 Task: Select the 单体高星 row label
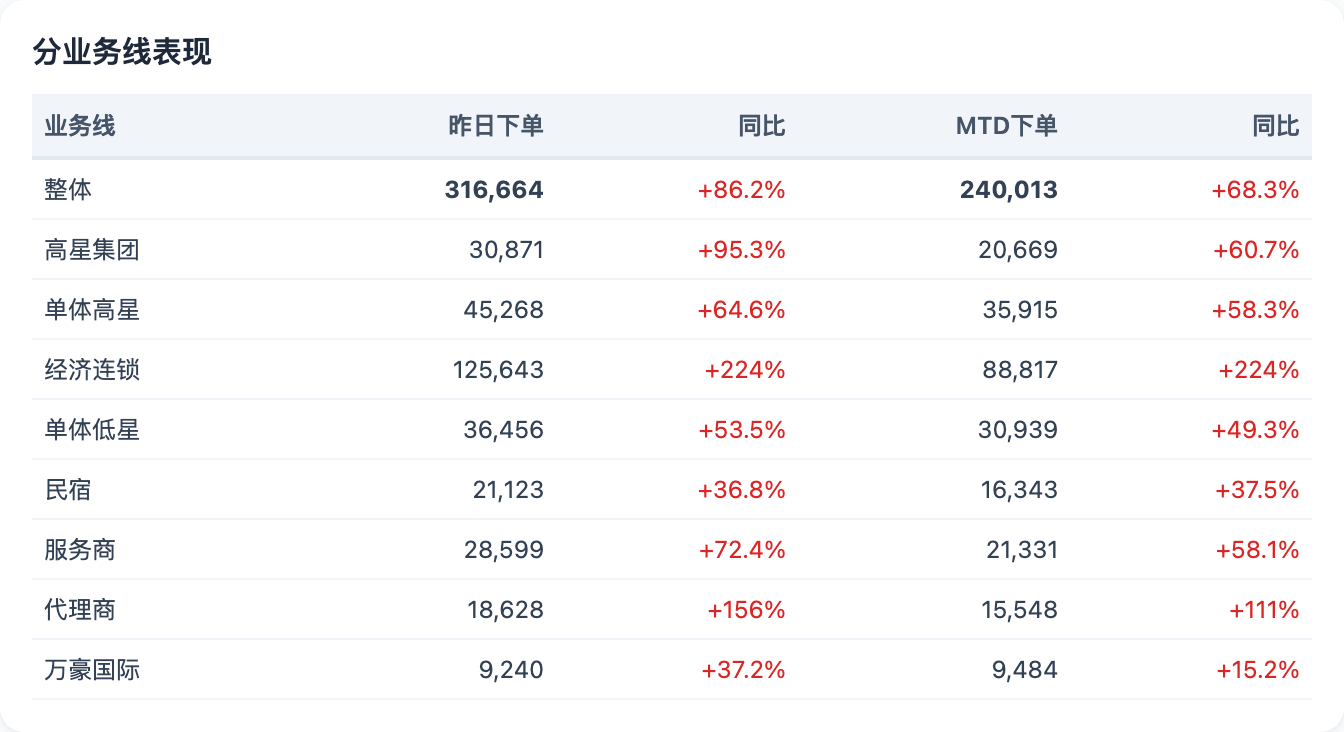click(x=92, y=310)
